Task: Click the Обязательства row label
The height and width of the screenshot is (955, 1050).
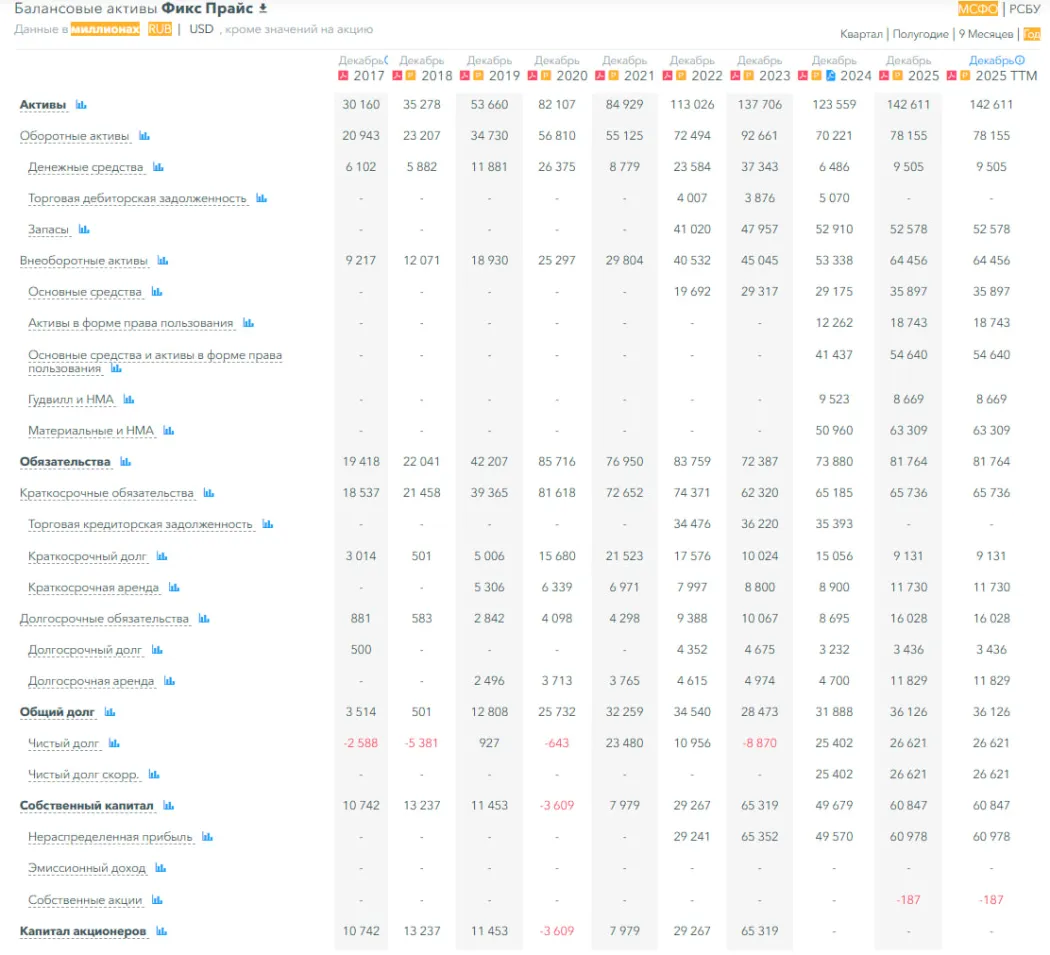Action: click(65, 462)
